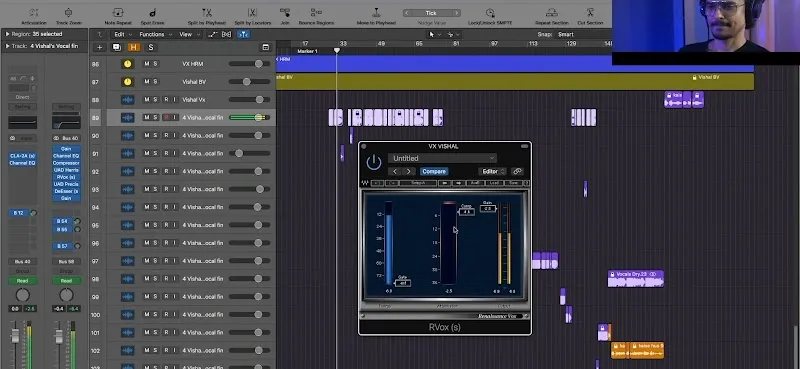Click the Waves logo in RVox toolbar
The width and height of the screenshot is (800, 369).
click(x=365, y=183)
